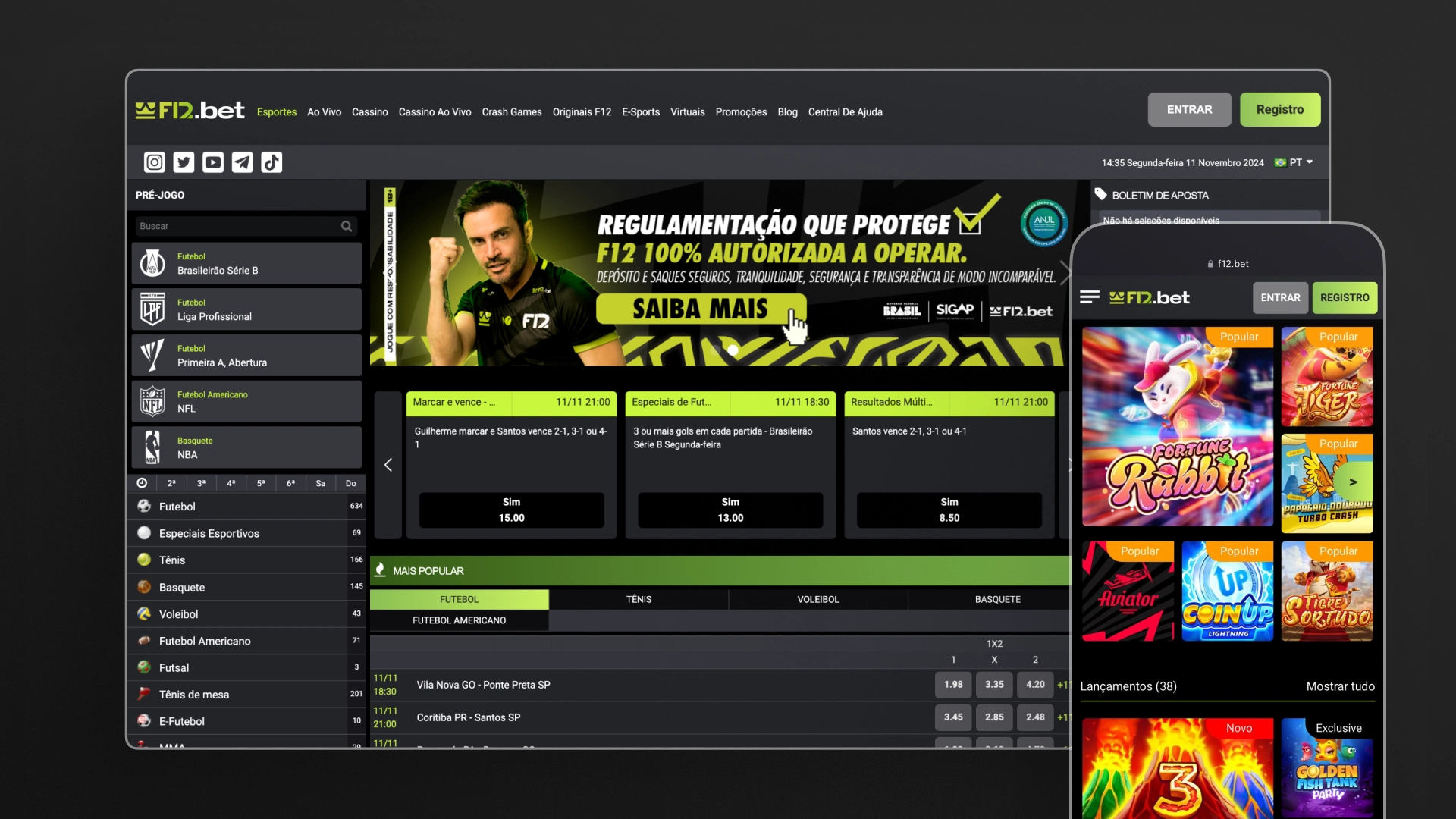Click the green Registro button
The height and width of the screenshot is (819, 1456).
pos(1280,109)
